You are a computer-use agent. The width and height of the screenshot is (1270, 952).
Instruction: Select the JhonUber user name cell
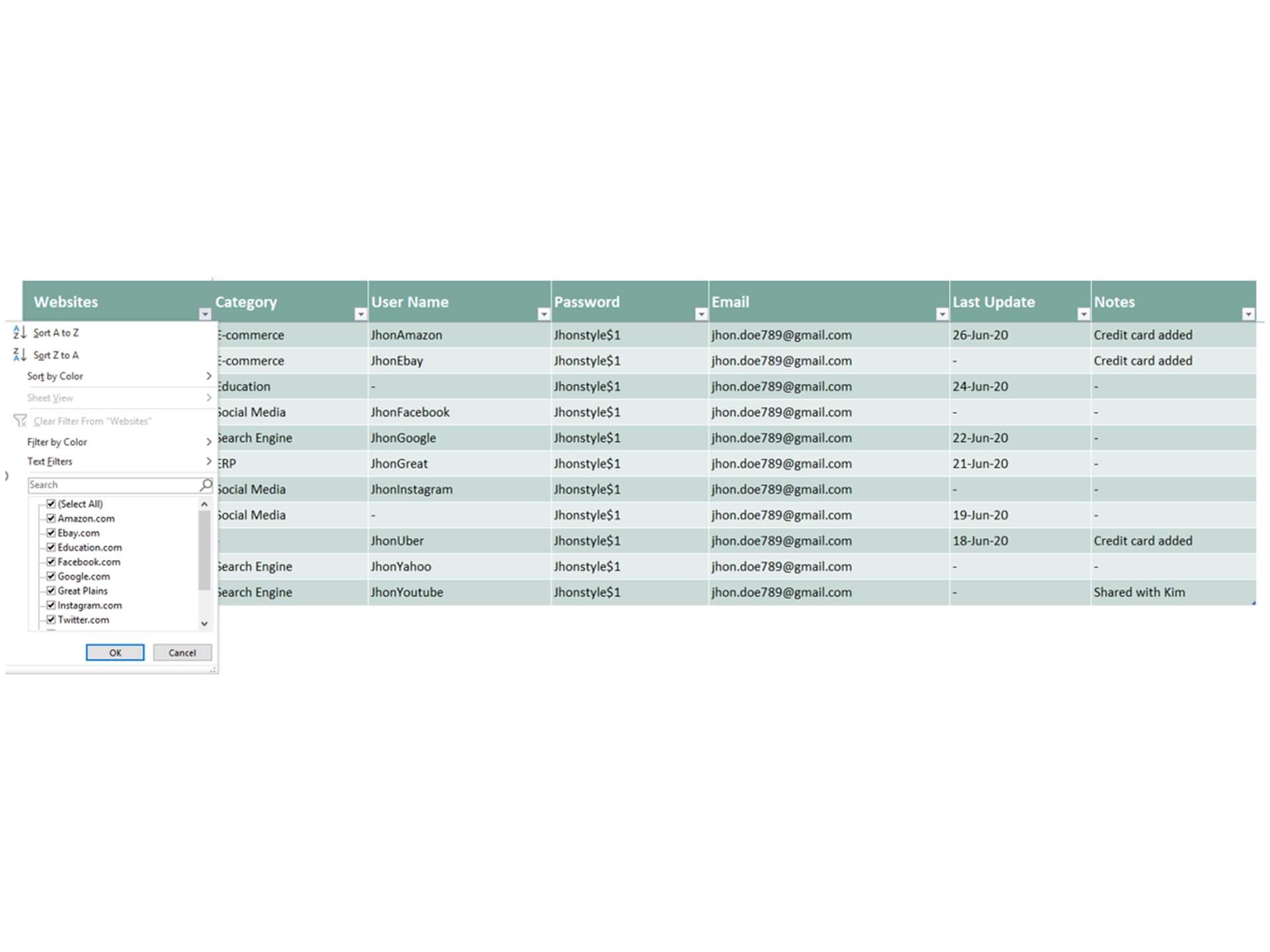pos(459,541)
